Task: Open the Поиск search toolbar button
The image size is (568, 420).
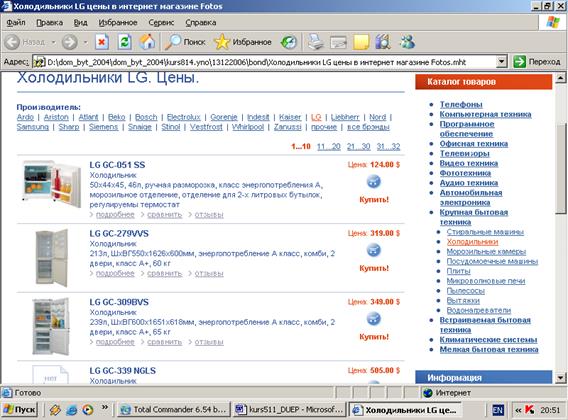Action: (x=185, y=42)
